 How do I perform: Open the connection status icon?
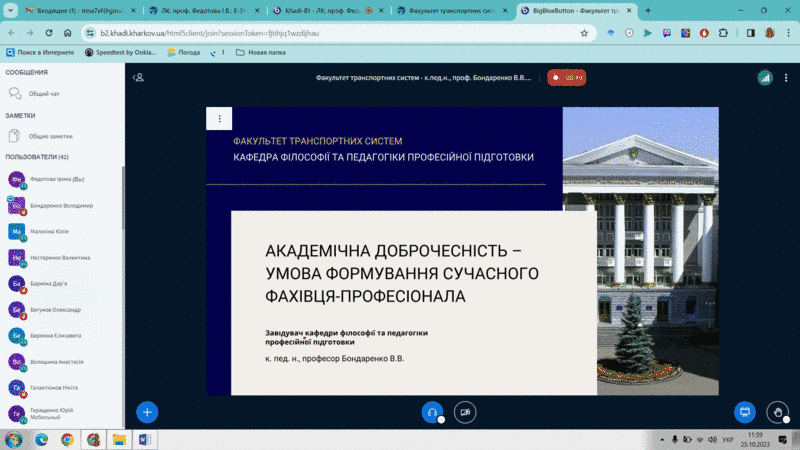click(x=765, y=77)
